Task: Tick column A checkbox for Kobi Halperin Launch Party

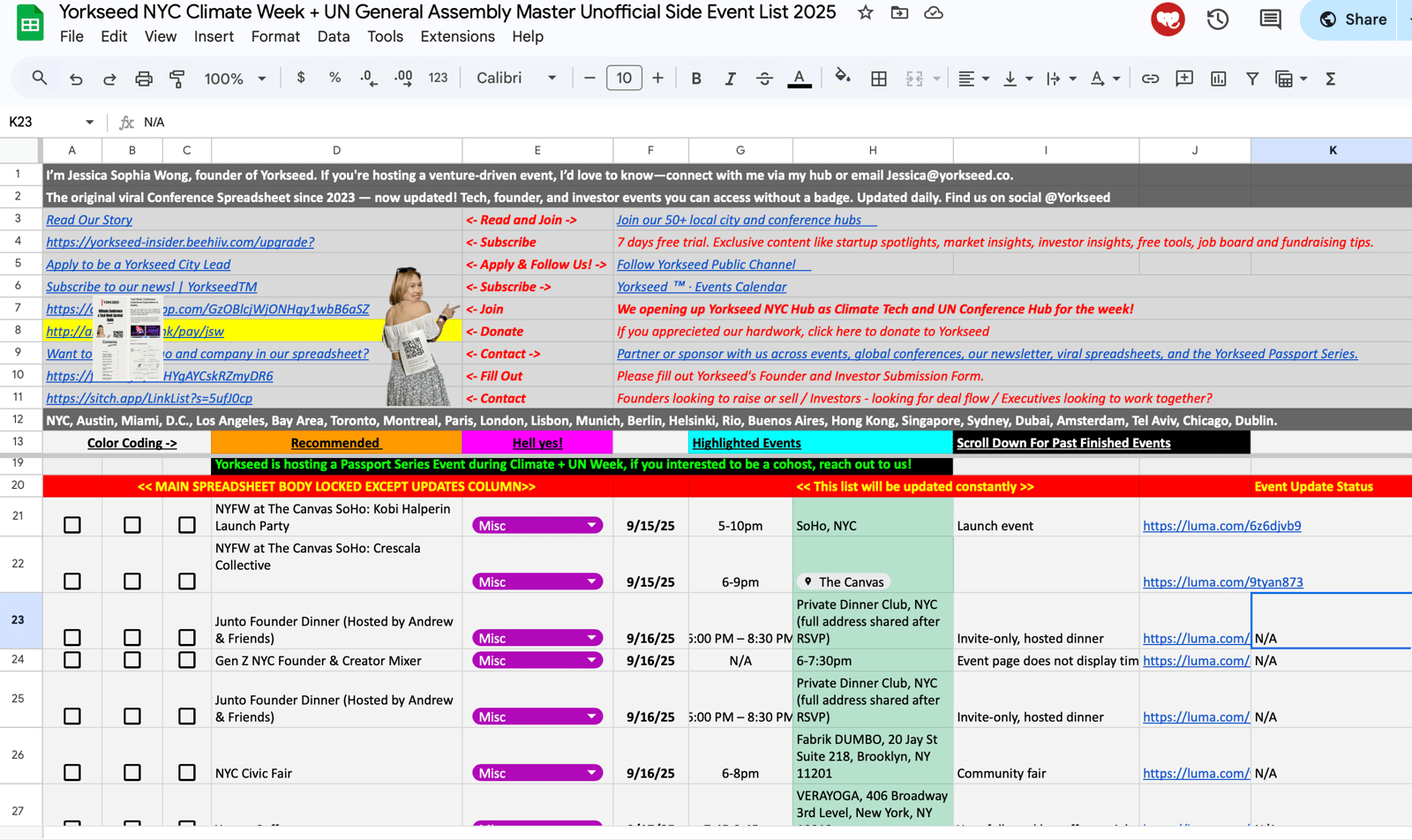Action: pyautogui.click(x=72, y=525)
